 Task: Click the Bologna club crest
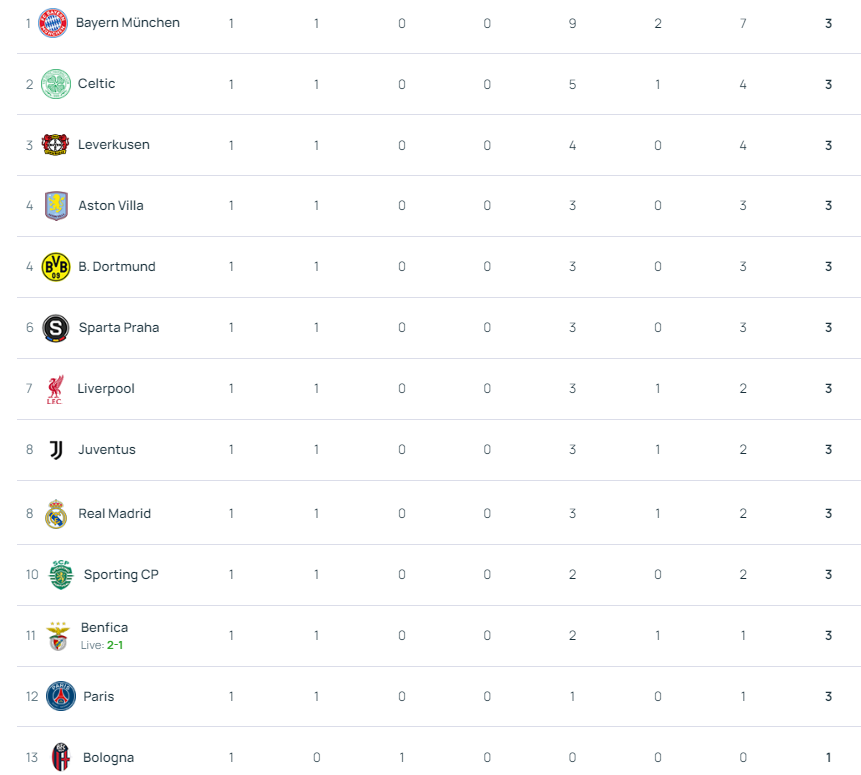[61, 757]
